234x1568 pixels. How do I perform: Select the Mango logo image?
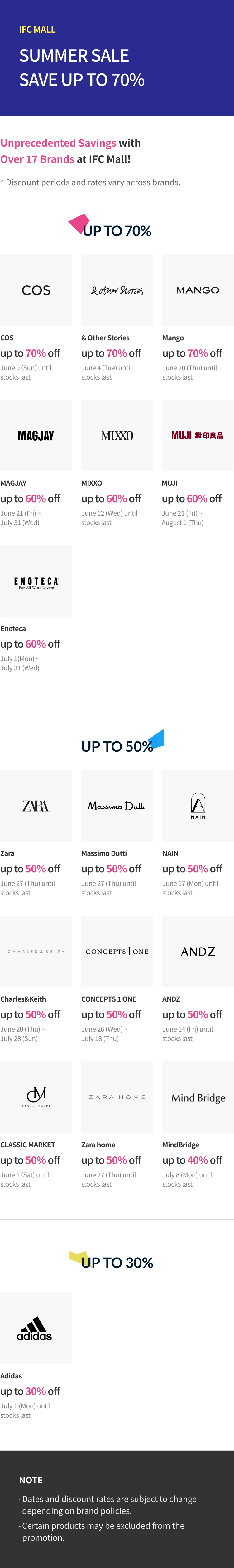pos(198,290)
